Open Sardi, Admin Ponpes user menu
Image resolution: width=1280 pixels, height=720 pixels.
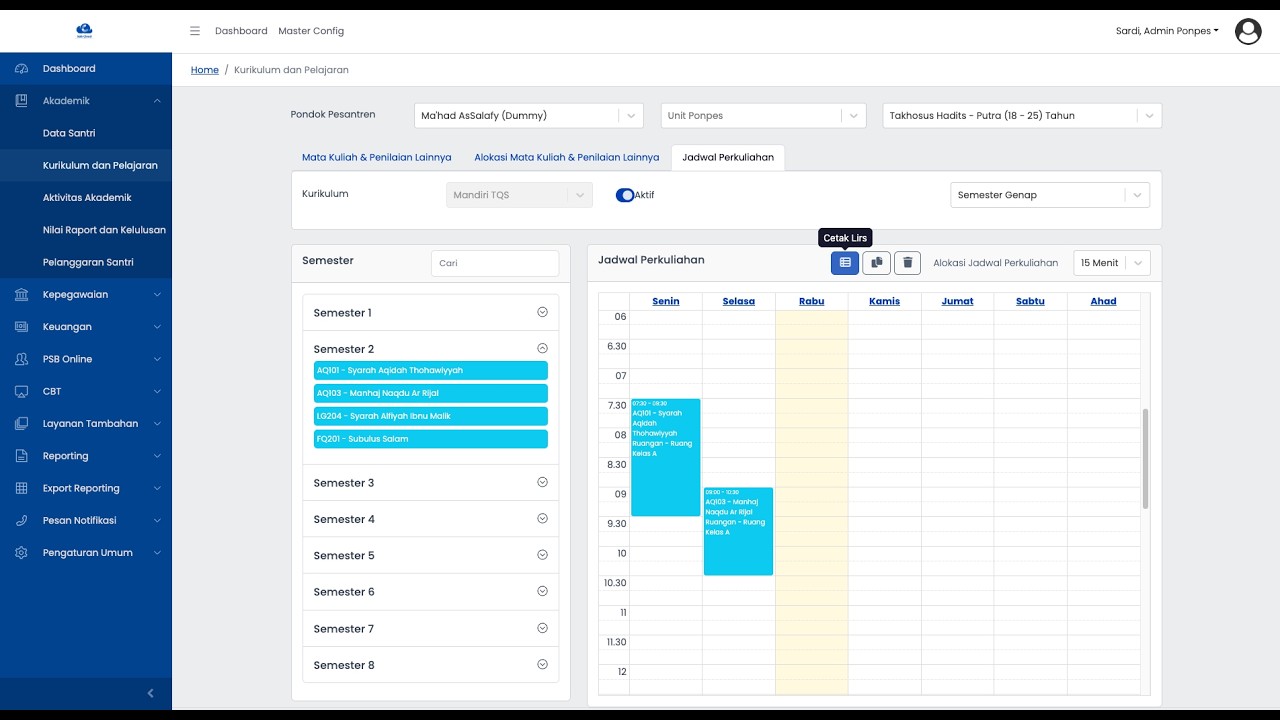(x=1167, y=31)
